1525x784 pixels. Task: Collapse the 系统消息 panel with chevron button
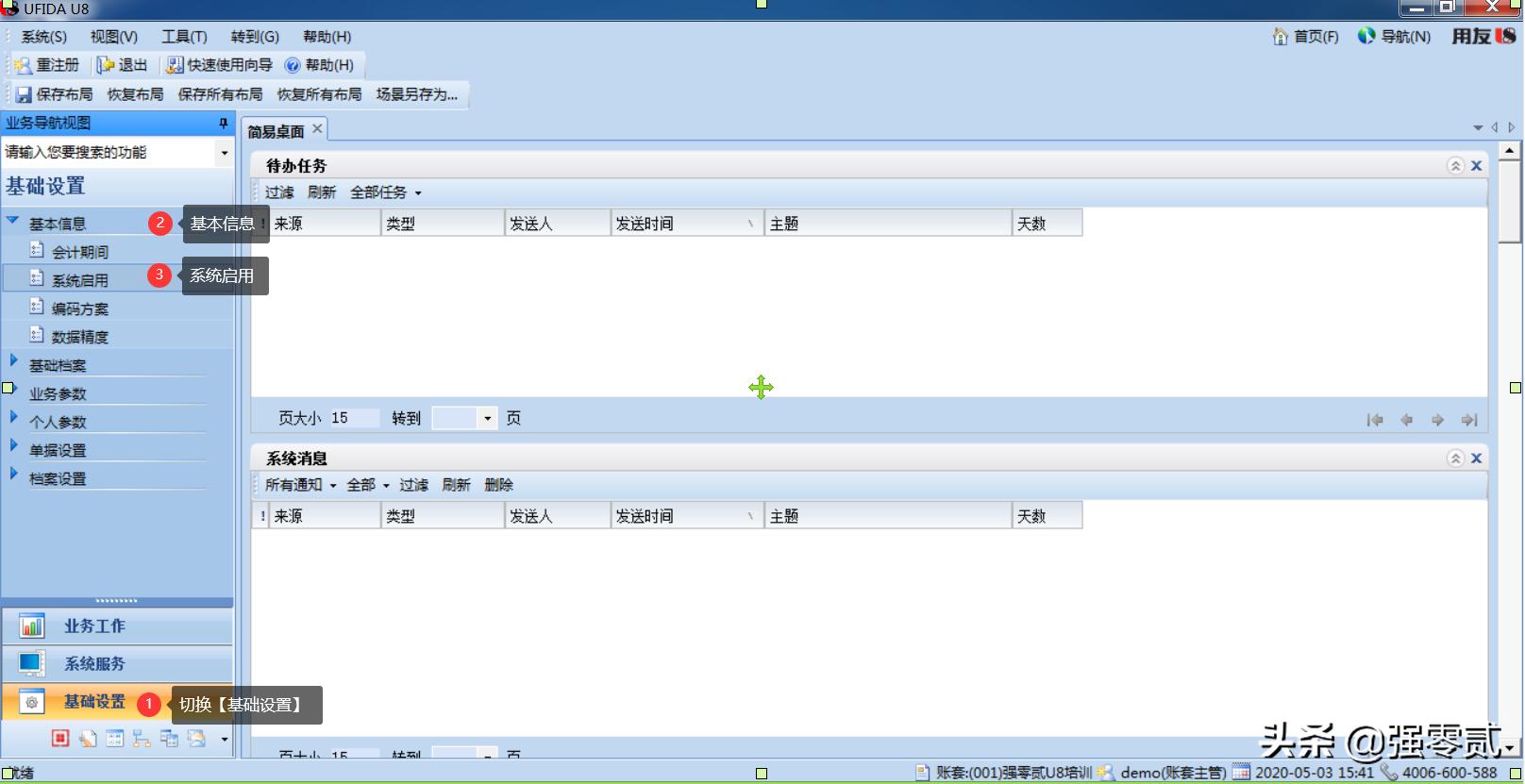point(1455,459)
